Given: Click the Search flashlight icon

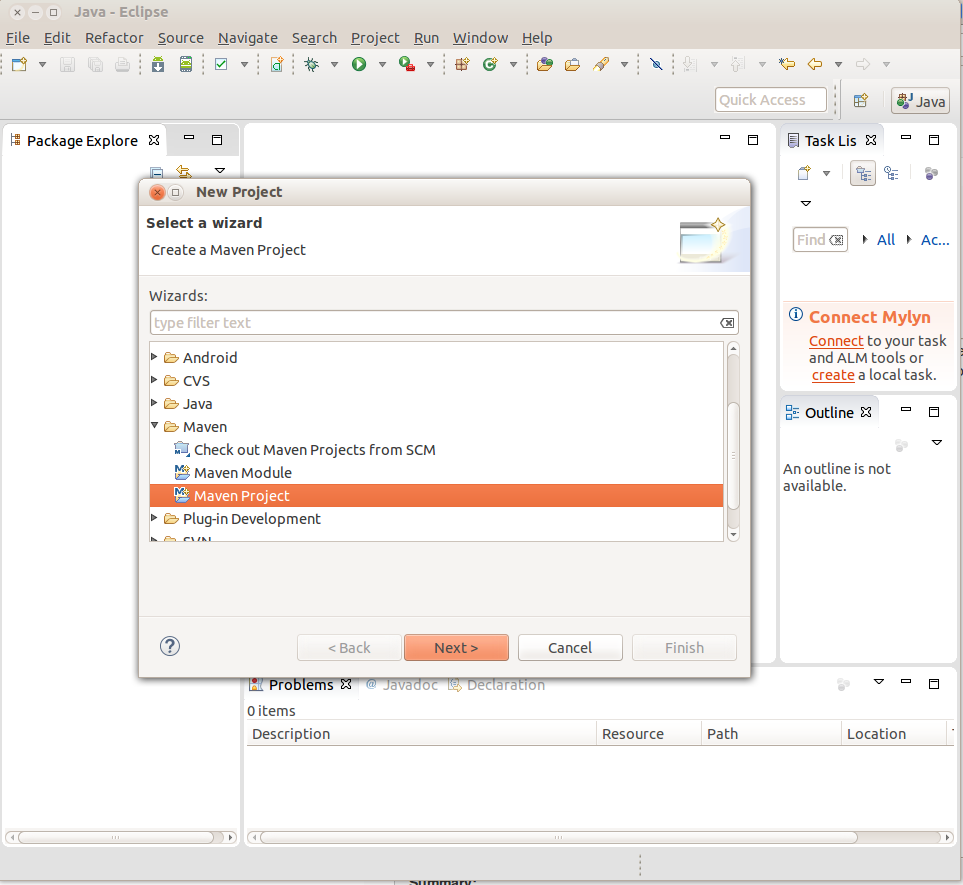Looking at the screenshot, I should 601,64.
